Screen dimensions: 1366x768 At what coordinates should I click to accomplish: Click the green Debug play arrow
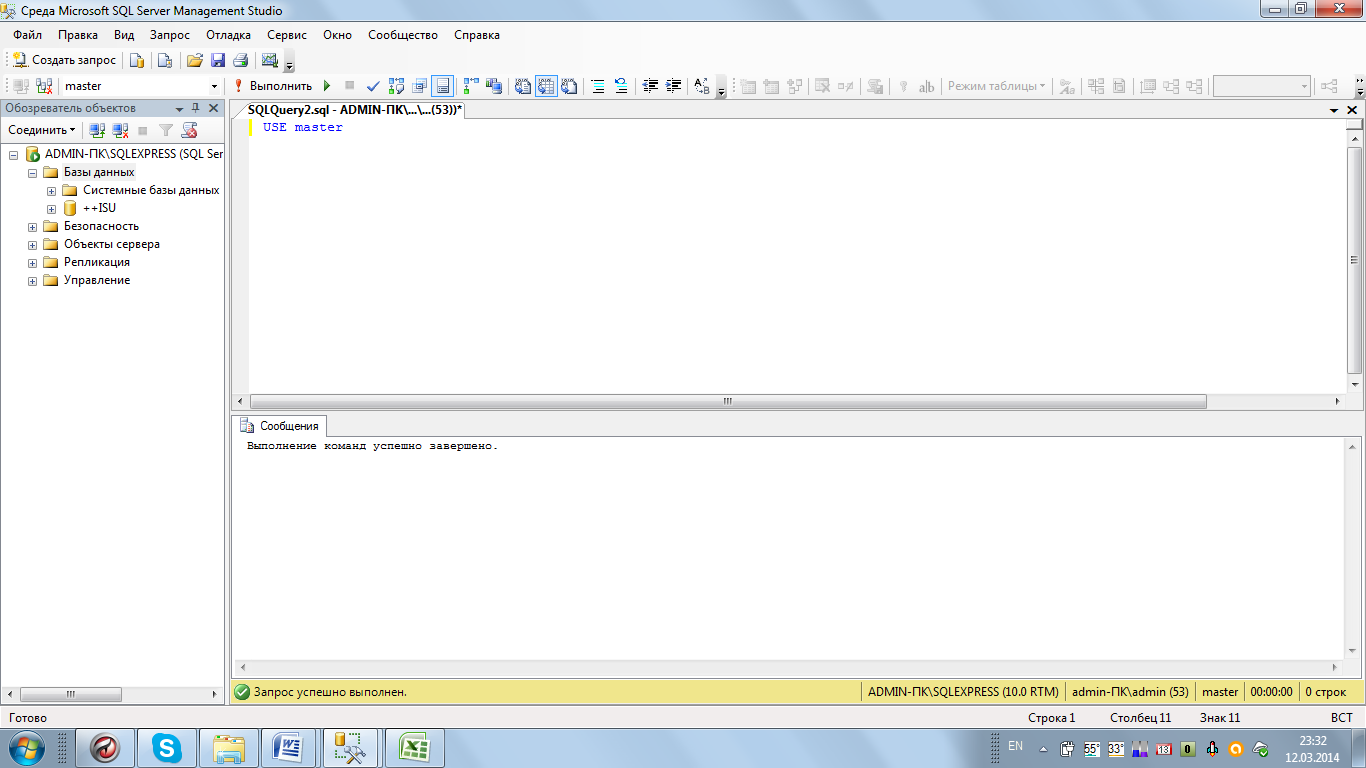point(327,86)
